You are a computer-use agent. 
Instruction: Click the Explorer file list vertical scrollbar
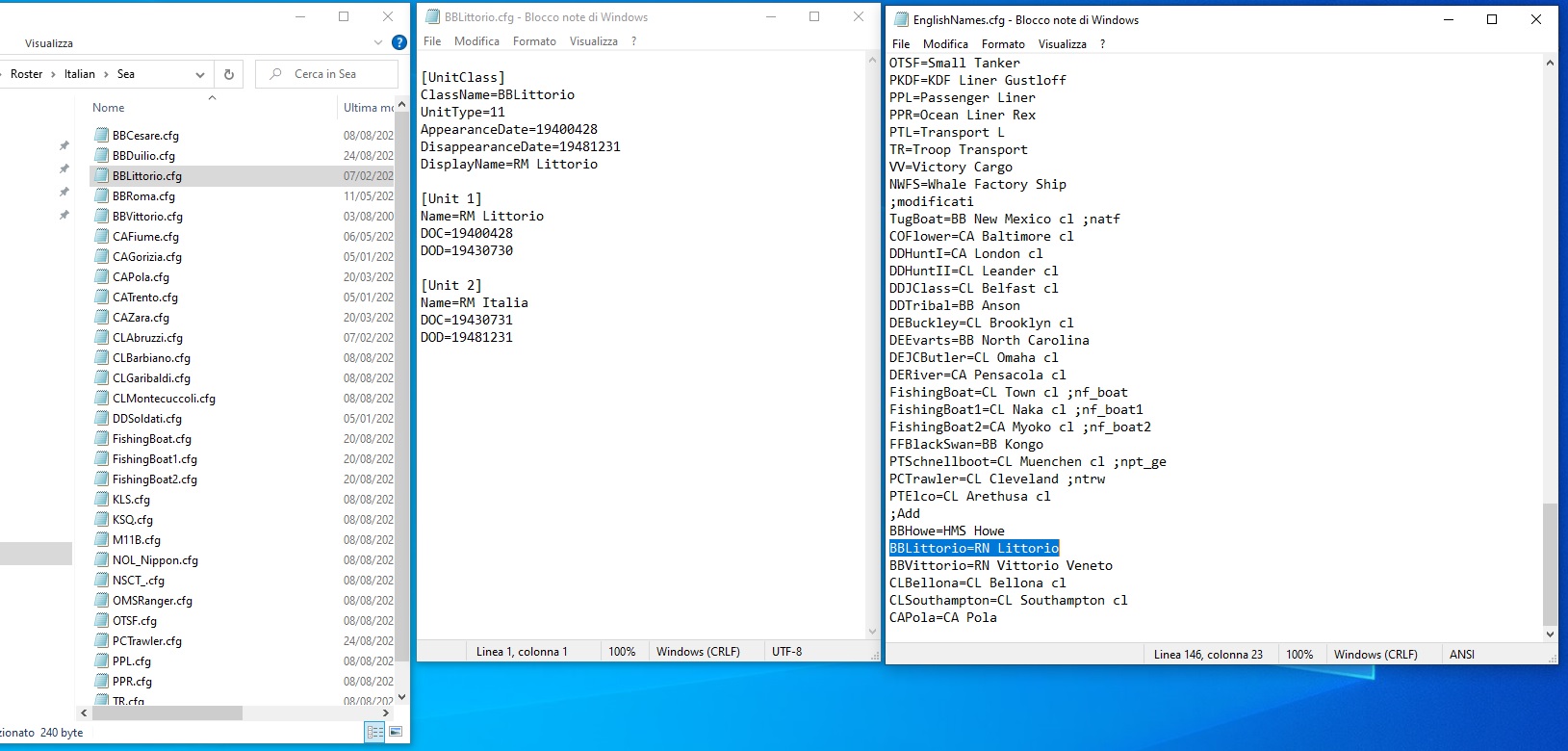coord(402,387)
